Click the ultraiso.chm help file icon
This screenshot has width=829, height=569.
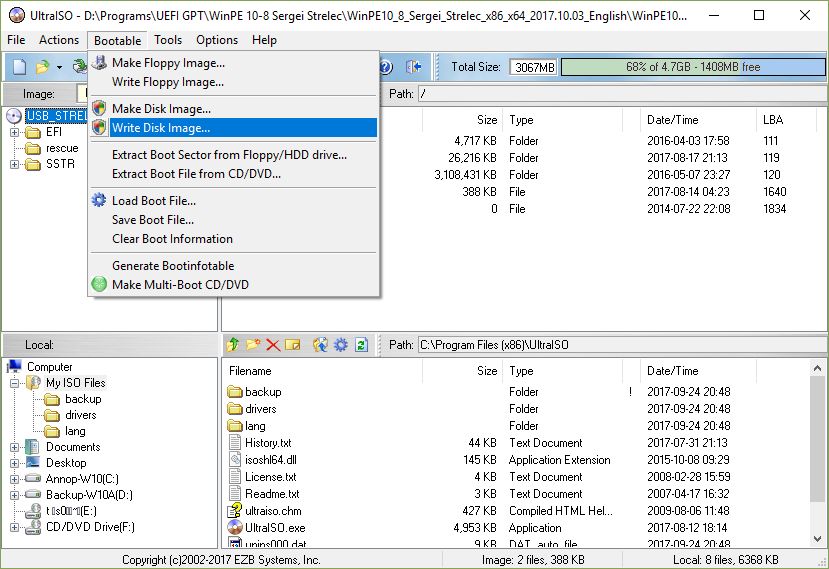[235, 510]
